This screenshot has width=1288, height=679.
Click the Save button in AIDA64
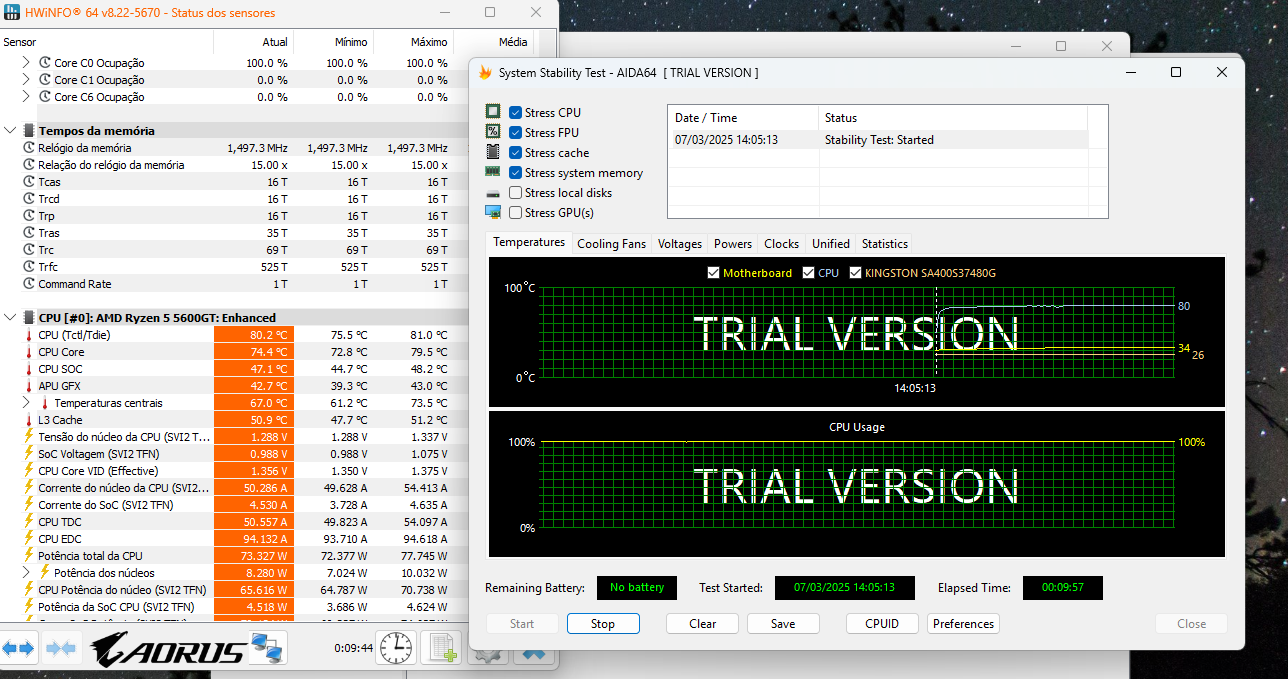pyautogui.click(x=783, y=623)
